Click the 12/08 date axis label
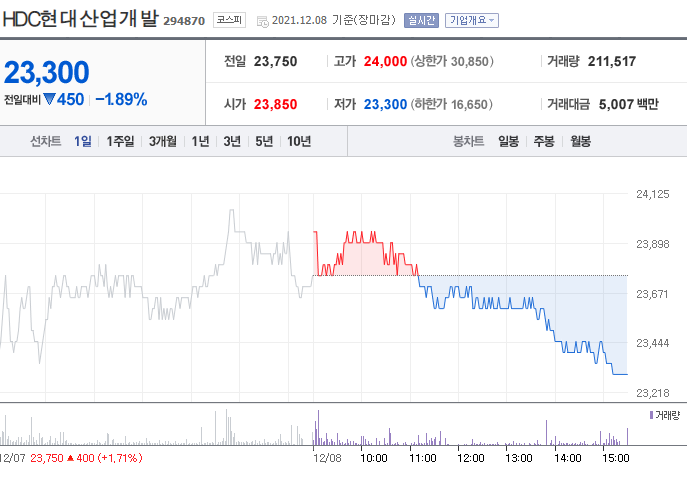 [327, 458]
